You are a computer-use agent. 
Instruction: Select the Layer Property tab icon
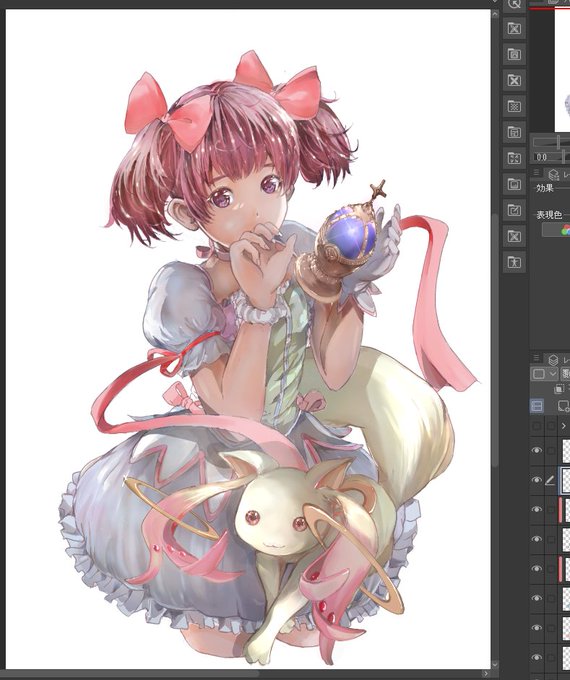pyautogui.click(x=554, y=174)
